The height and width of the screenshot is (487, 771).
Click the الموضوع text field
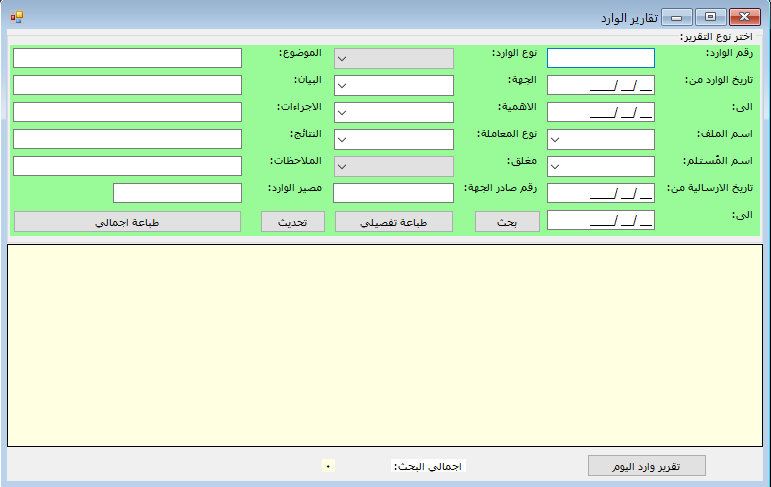click(127, 58)
